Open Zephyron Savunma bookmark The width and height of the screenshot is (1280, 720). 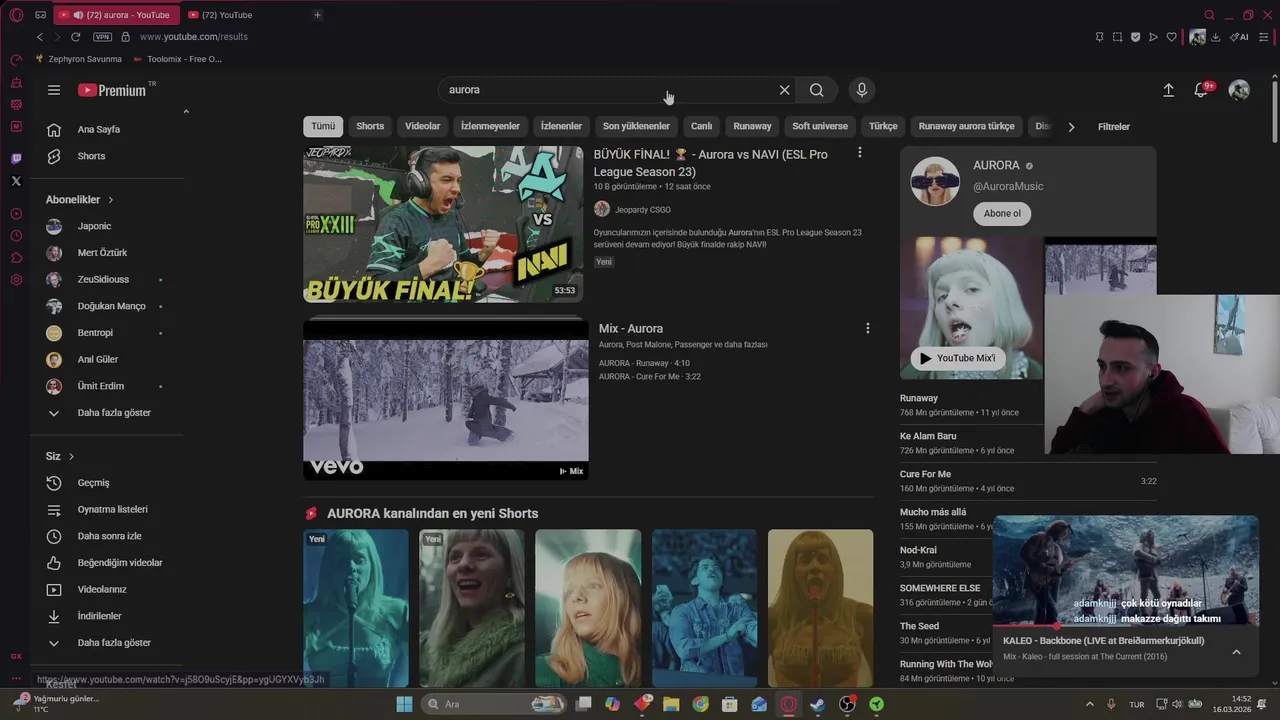[78, 59]
